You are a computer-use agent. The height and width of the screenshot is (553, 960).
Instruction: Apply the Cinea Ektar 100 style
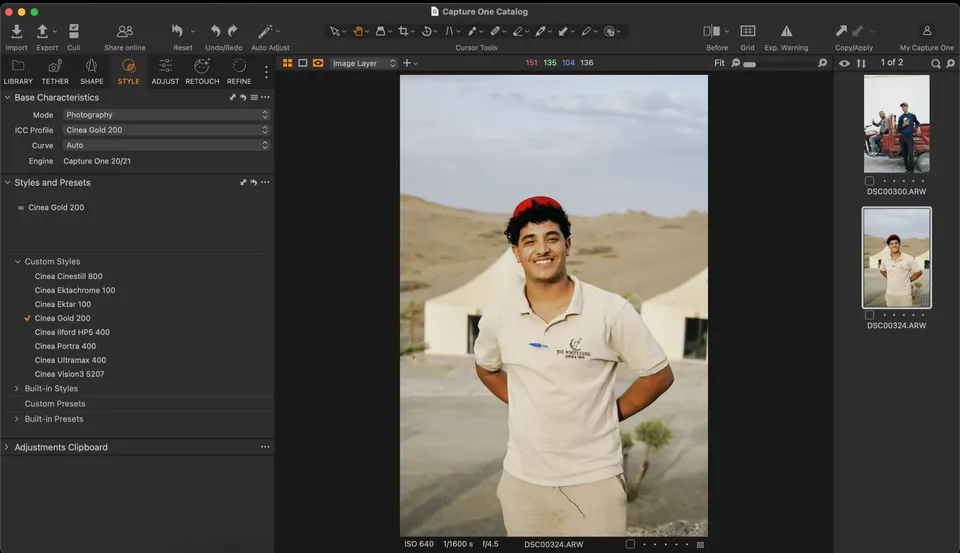tap(63, 304)
